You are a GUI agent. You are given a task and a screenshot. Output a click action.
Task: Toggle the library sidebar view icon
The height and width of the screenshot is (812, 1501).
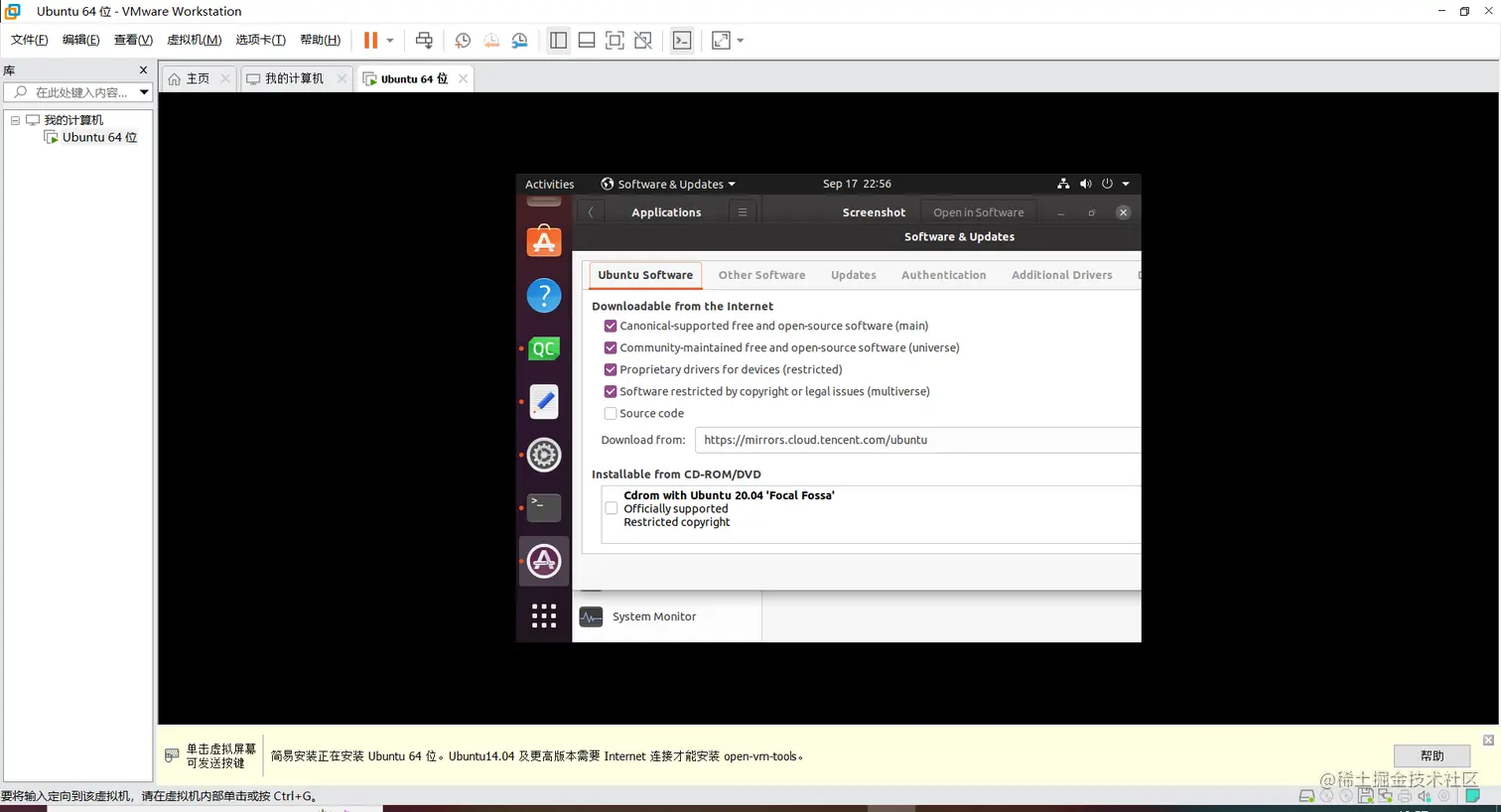pyautogui.click(x=559, y=41)
